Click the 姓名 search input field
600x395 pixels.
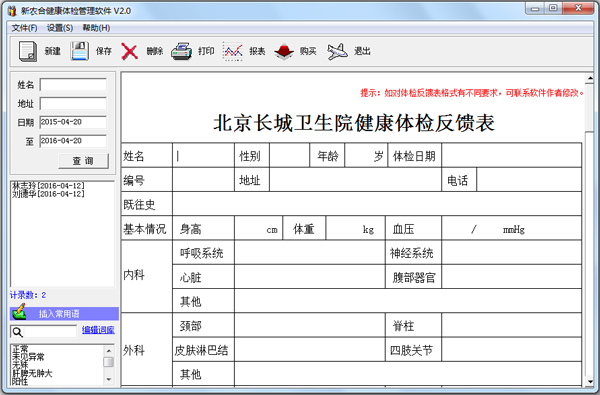click(x=73, y=85)
